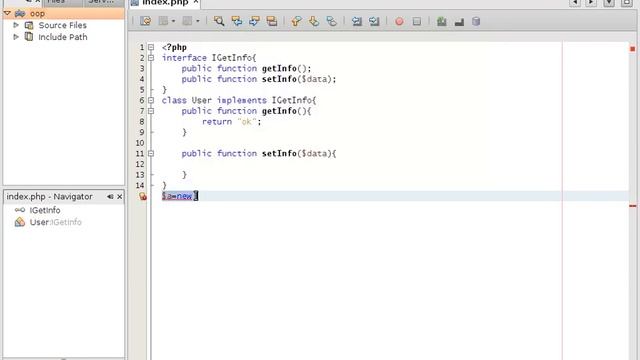640x360 pixels.
Task: Click the Find Selection magnifier icon
Action: (219, 21)
